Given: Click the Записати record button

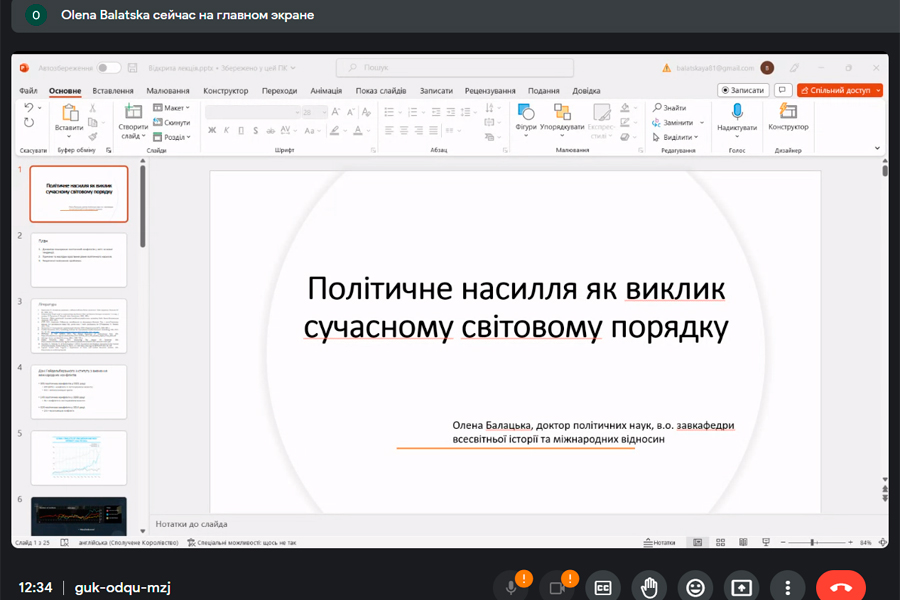Looking at the screenshot, I should tap(742, 90).
